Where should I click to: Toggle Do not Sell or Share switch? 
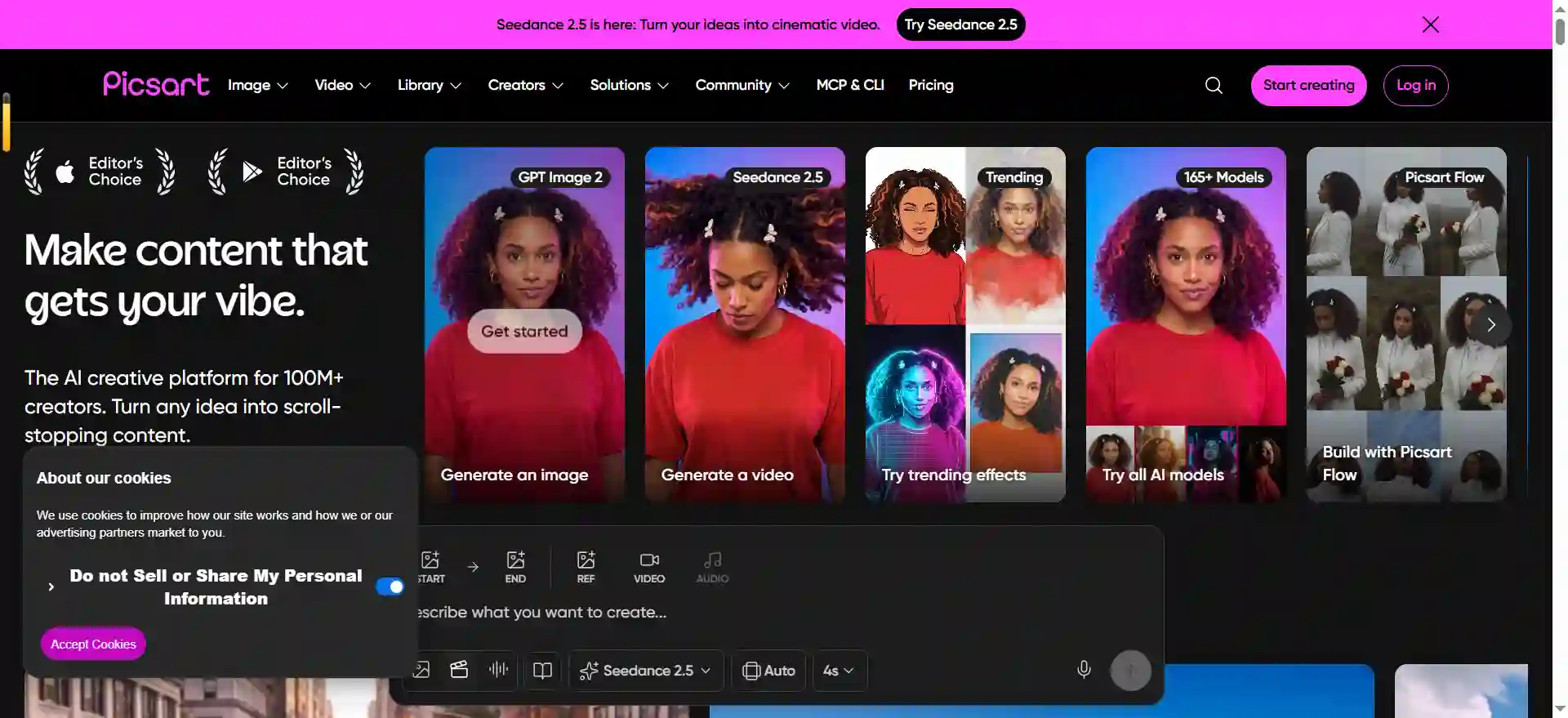point(390,586)
